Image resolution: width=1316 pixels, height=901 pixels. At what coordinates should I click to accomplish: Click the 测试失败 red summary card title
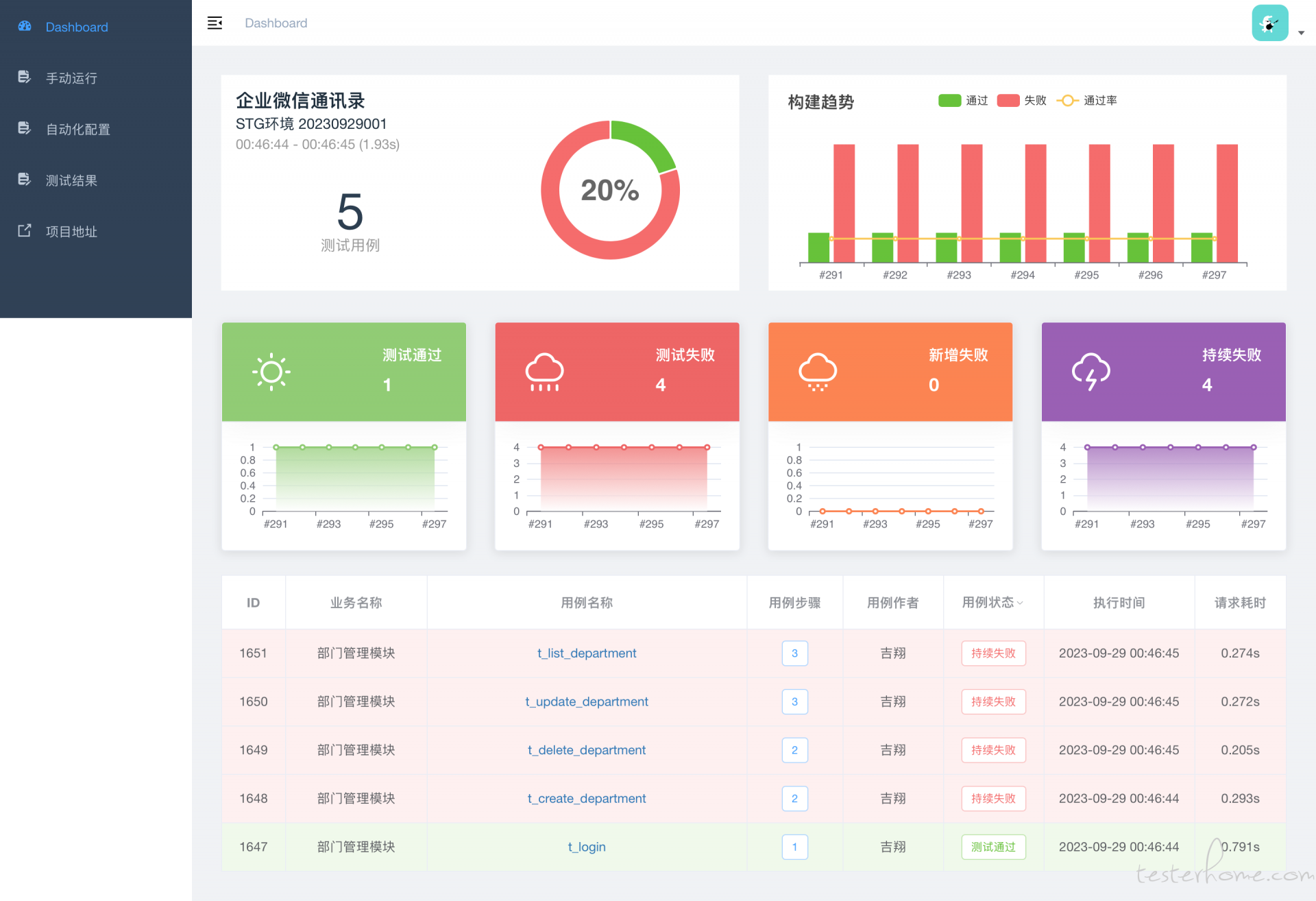coord(685,355)
